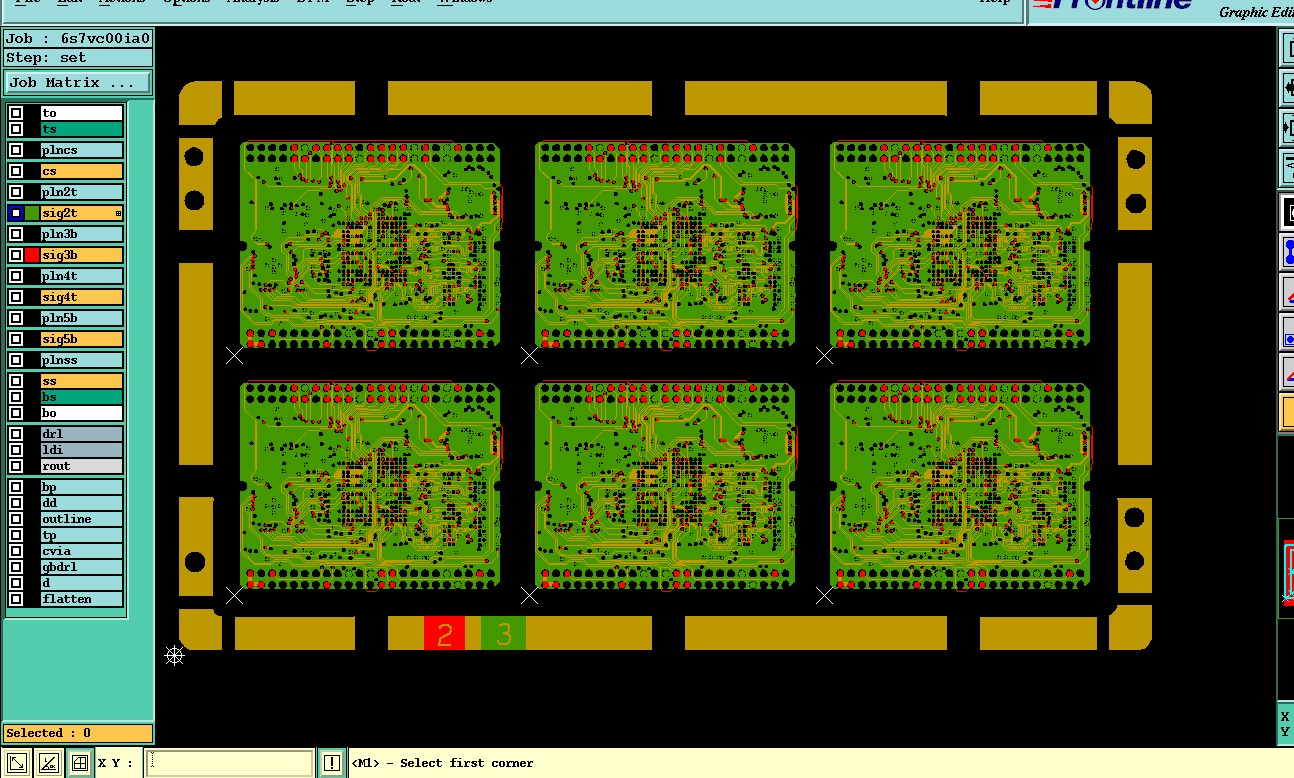Toggle the checkbox for layer bo
This screenshot has height=778, width=1294.
(16, 413)
